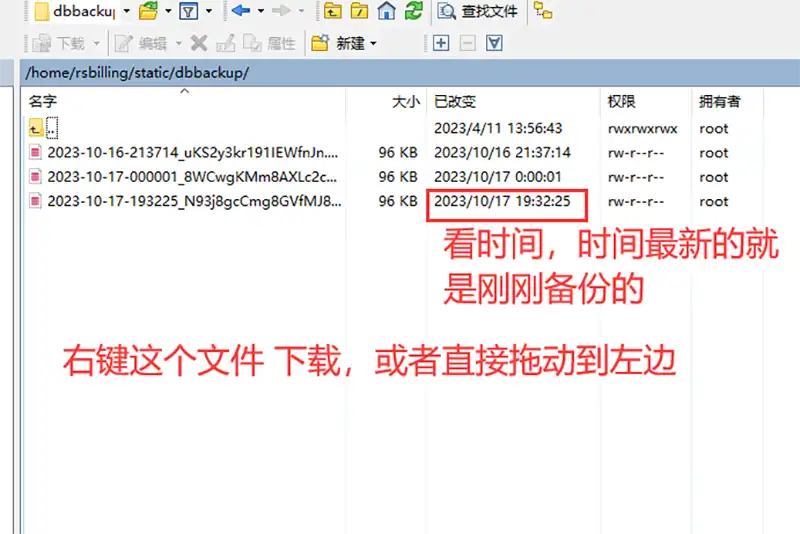Click the open directory folder icon

(x=148, y=11)
